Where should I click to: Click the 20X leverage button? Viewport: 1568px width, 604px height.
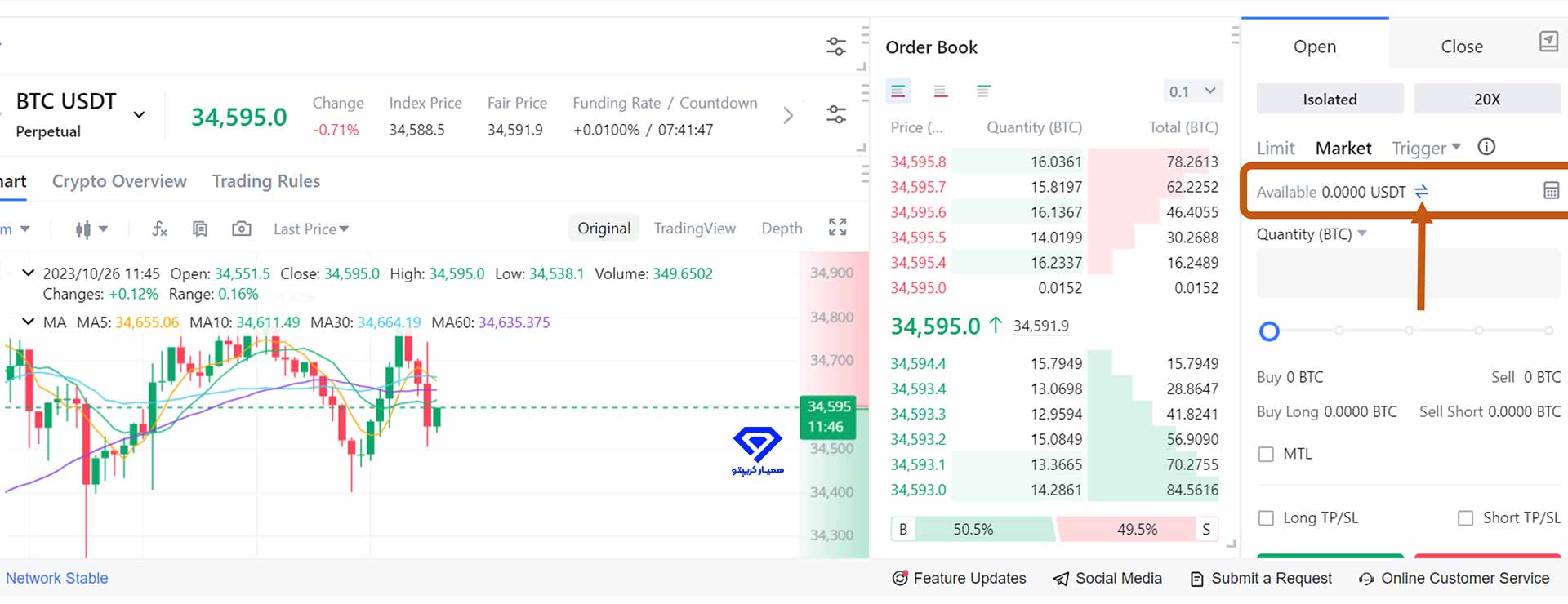click(1486, 99)
